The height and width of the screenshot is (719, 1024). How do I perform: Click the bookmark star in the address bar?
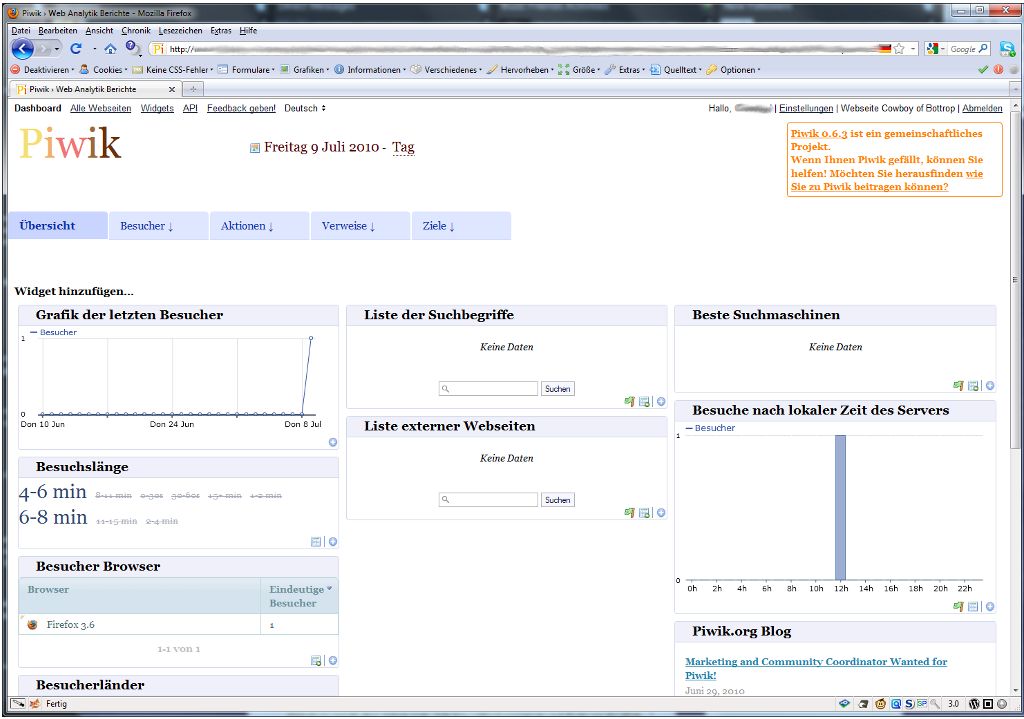899,48
